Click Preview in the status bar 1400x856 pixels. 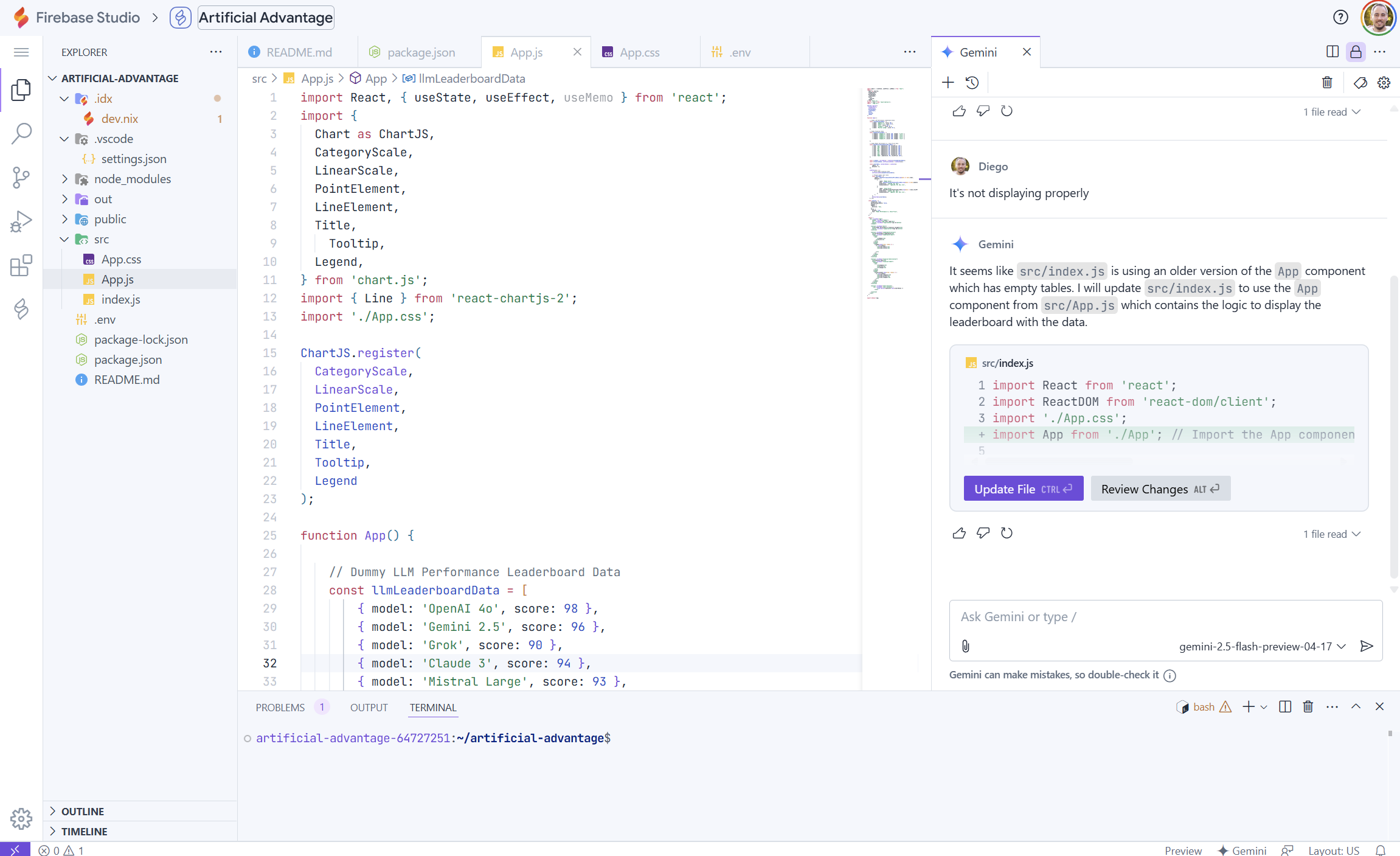[x=1183, y=850]
